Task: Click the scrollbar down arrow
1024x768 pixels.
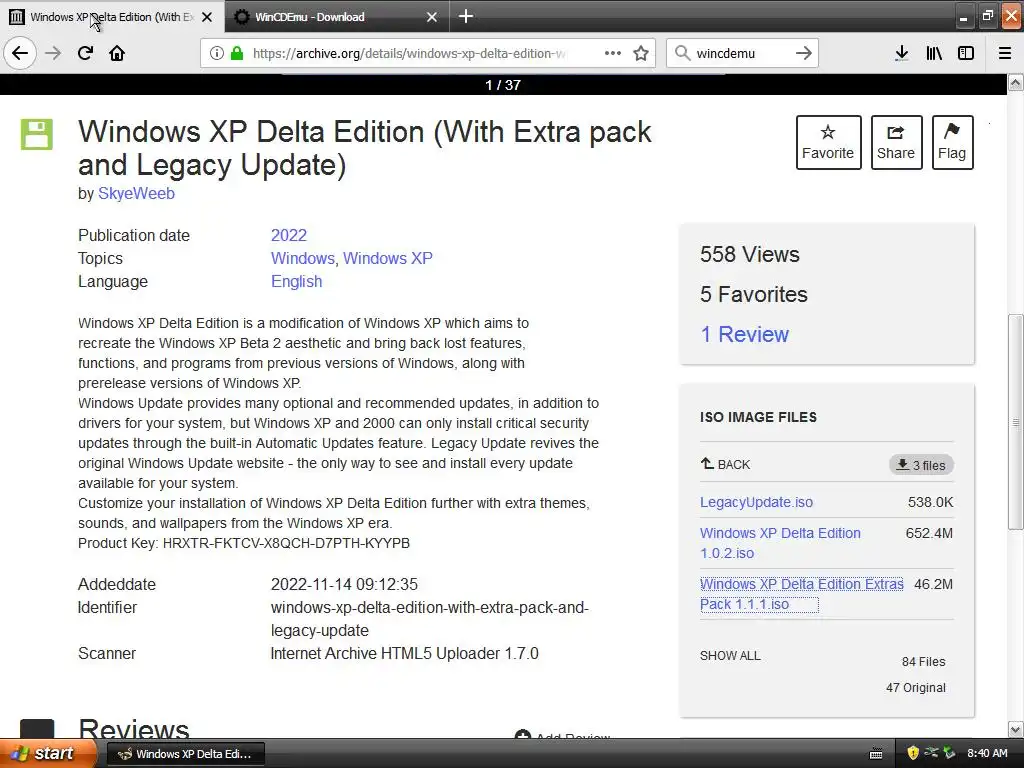Action: click(x=1016, y=729)
